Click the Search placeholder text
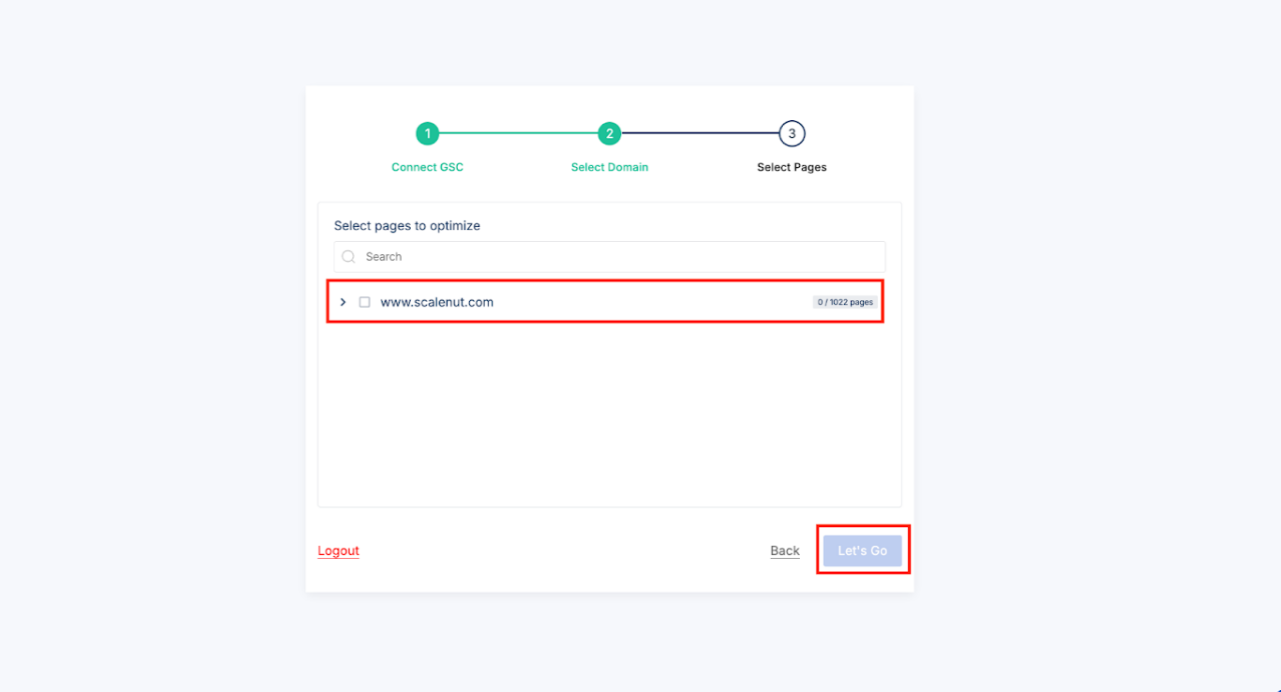The width and height of the screenshot is (1281, 692). (384, 257)
